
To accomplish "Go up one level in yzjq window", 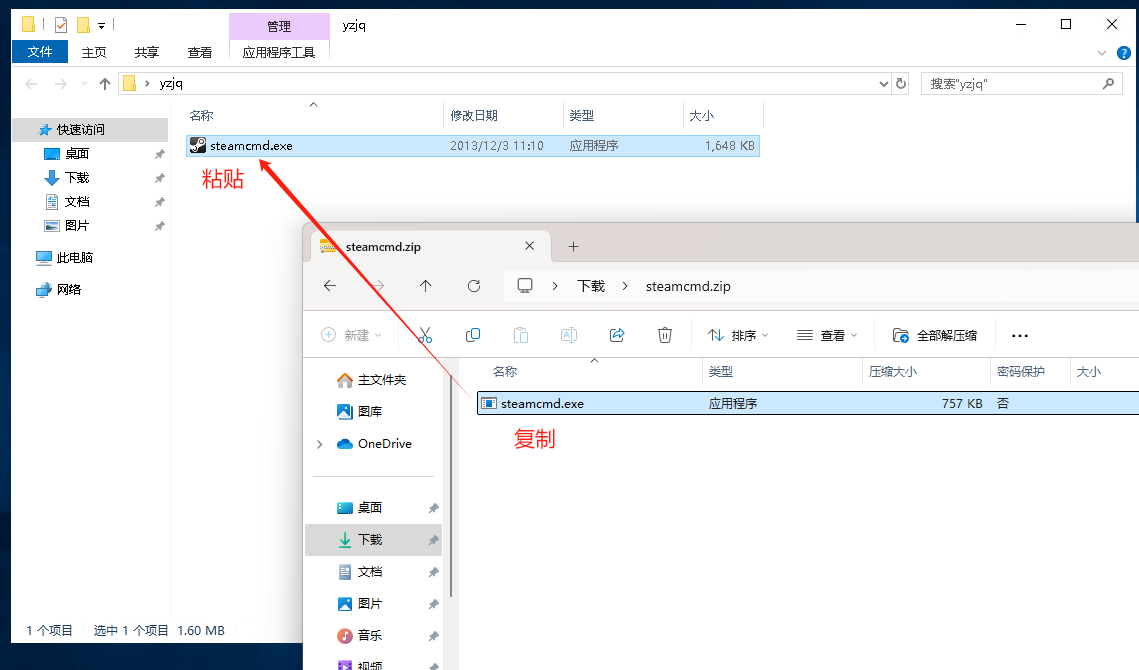I will pos(104,84).
